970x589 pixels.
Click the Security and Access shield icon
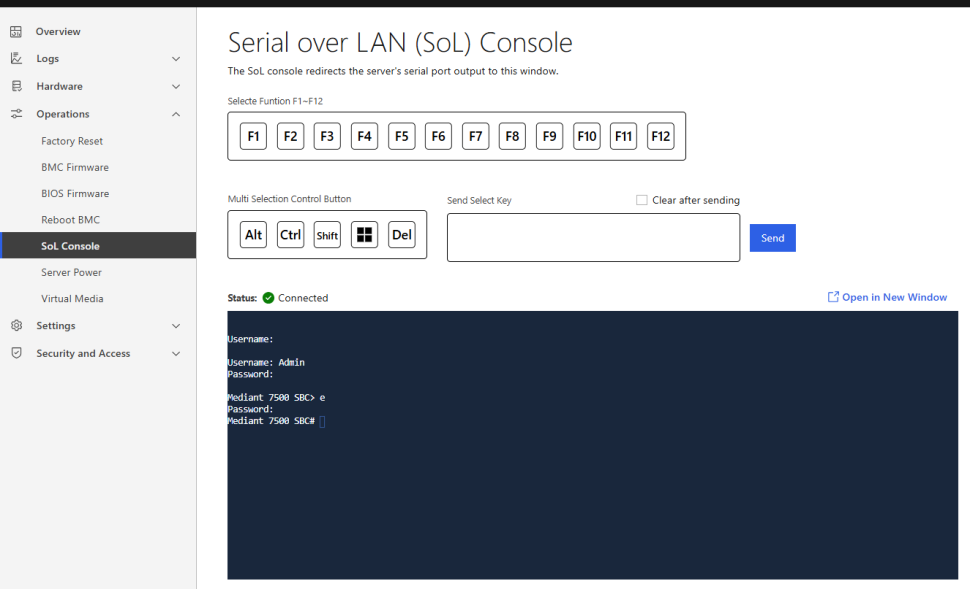16,353
